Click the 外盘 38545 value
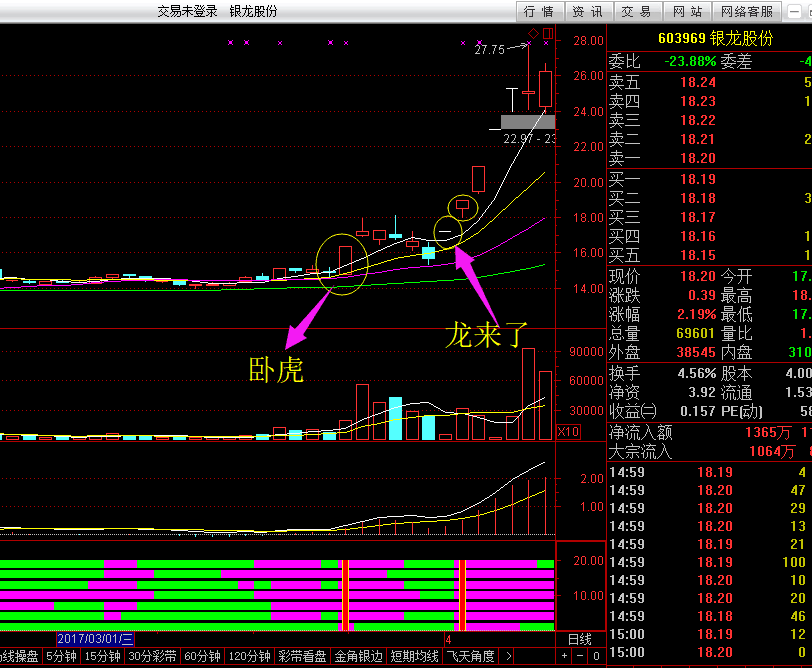 [x=697, y=353]
